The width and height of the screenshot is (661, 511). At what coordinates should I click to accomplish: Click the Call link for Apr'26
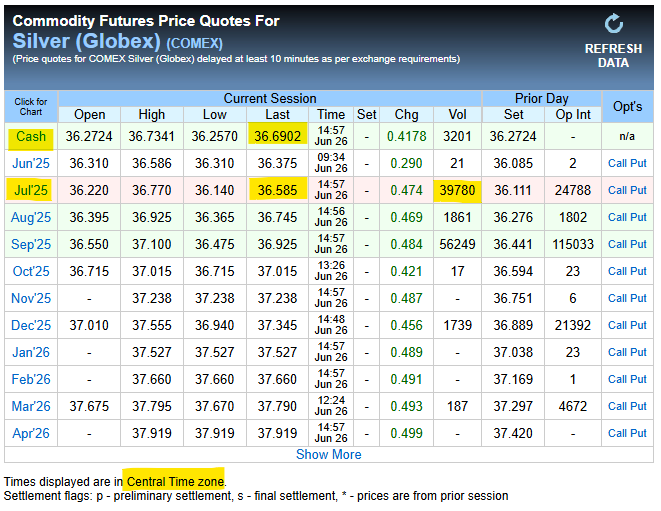(x=617, y=433)
